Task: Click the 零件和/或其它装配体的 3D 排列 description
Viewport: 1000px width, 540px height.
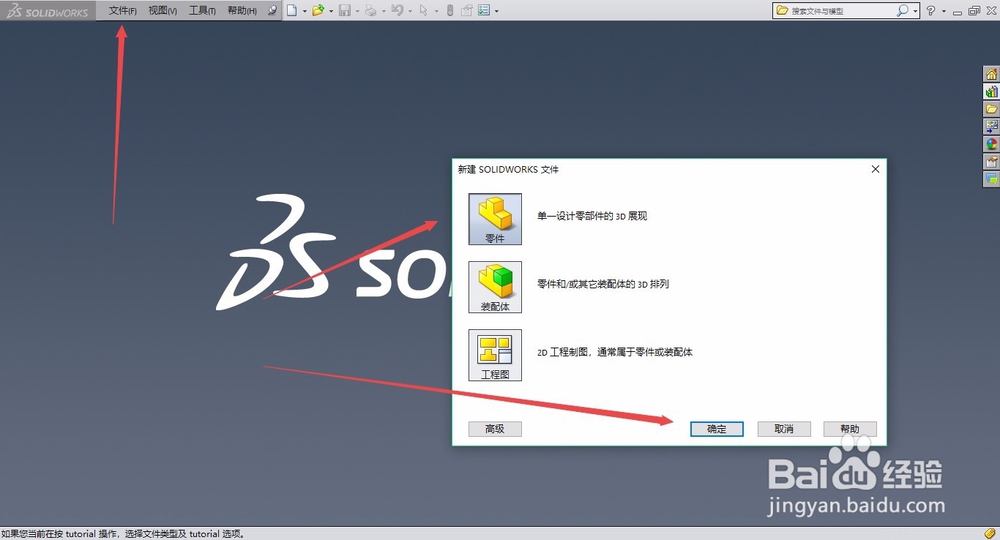Action: [603, 284]
